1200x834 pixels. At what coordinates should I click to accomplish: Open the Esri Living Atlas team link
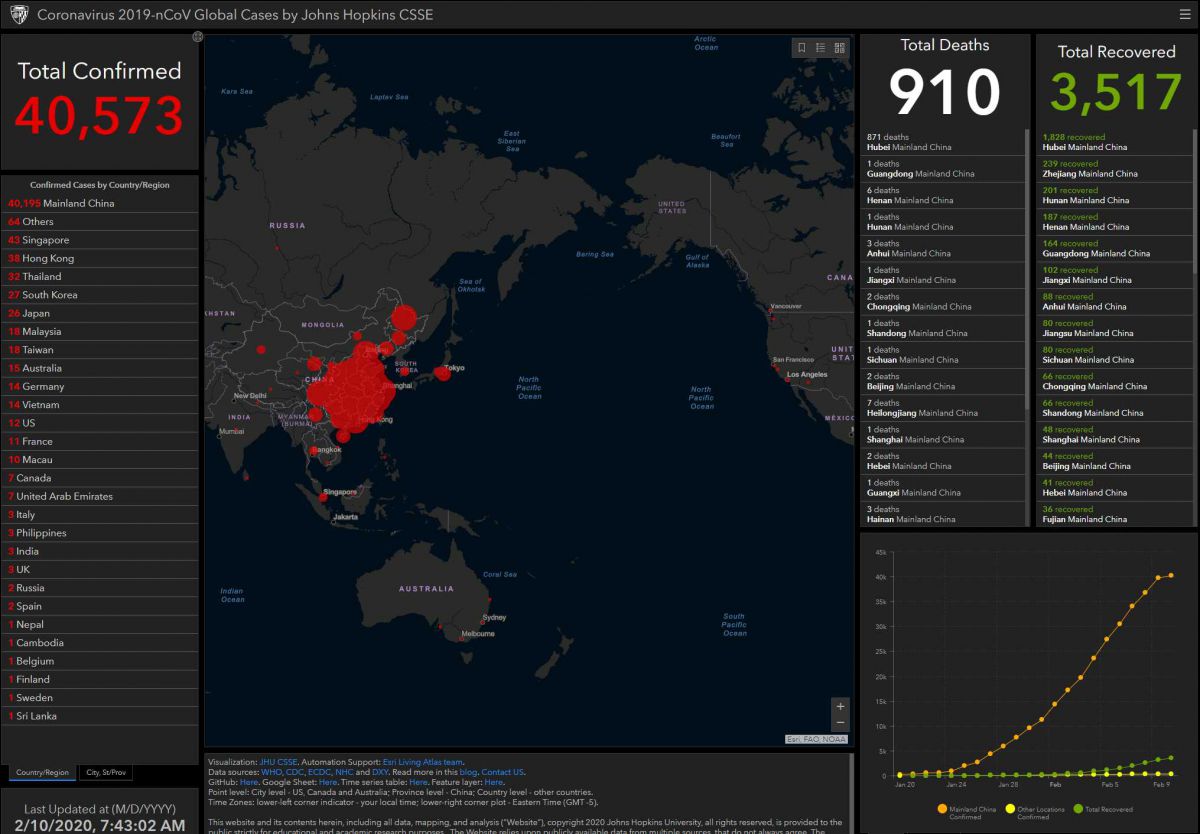[x=422, y=762]
